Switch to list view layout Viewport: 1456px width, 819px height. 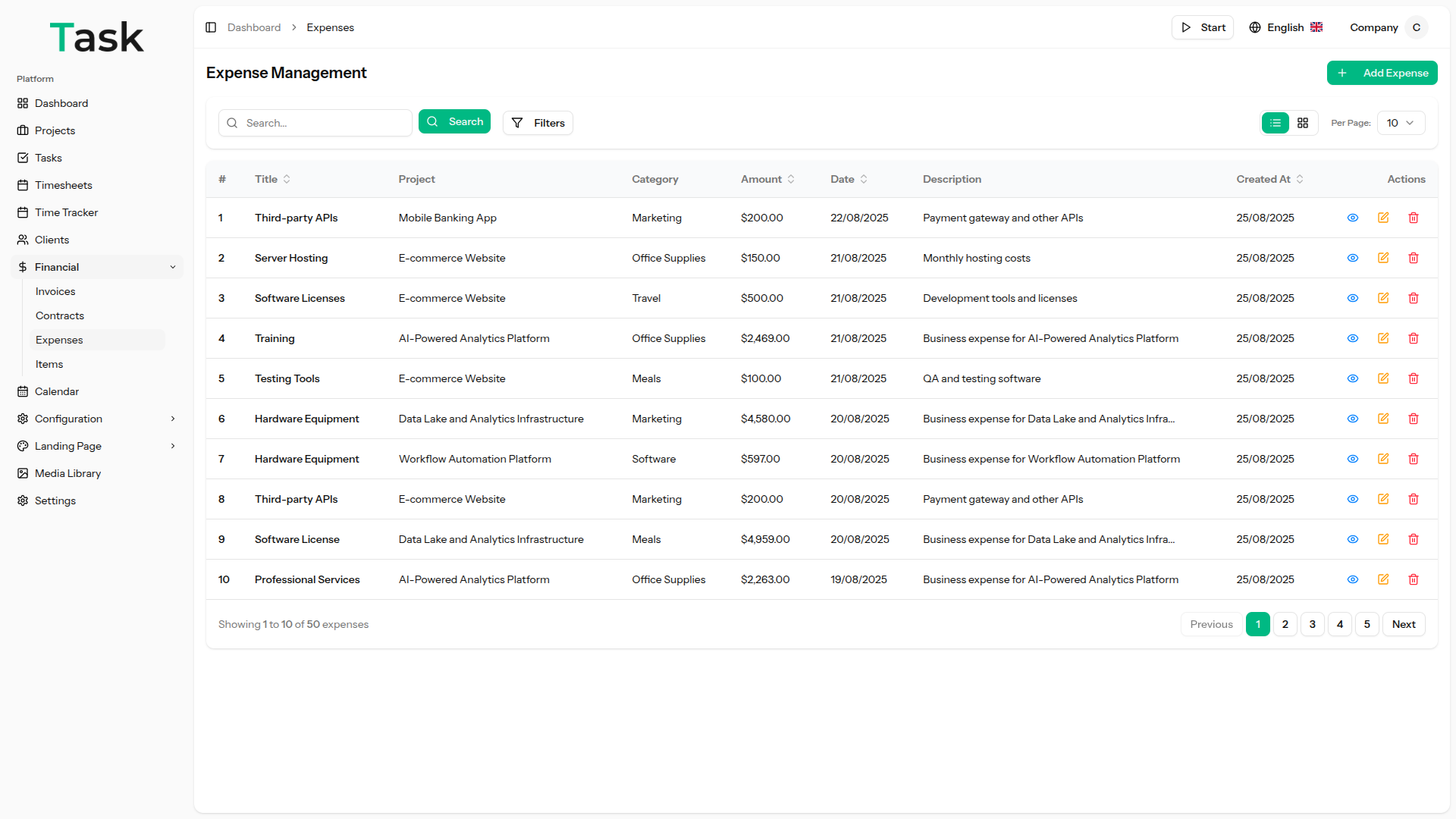coord(1275,123)
